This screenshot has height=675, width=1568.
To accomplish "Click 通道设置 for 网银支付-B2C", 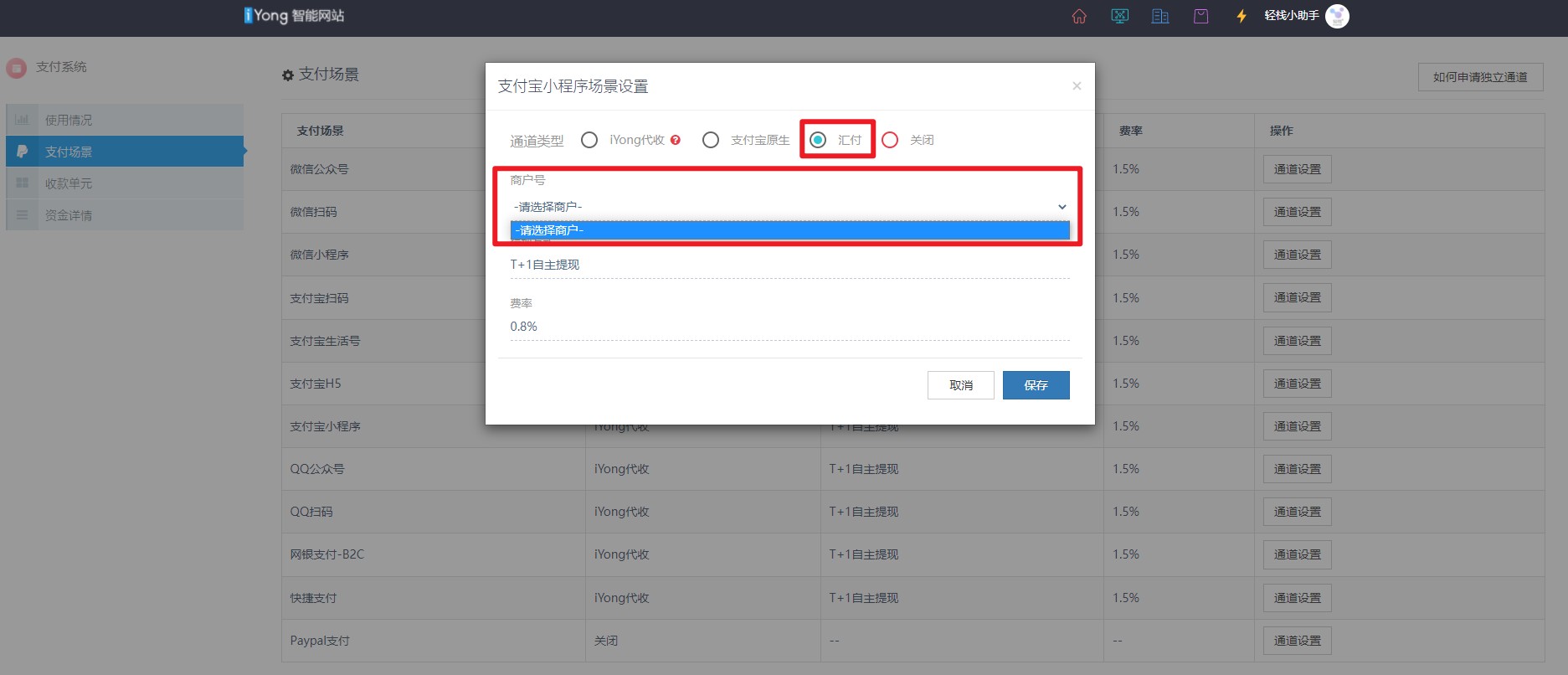I will point(1298,554).
